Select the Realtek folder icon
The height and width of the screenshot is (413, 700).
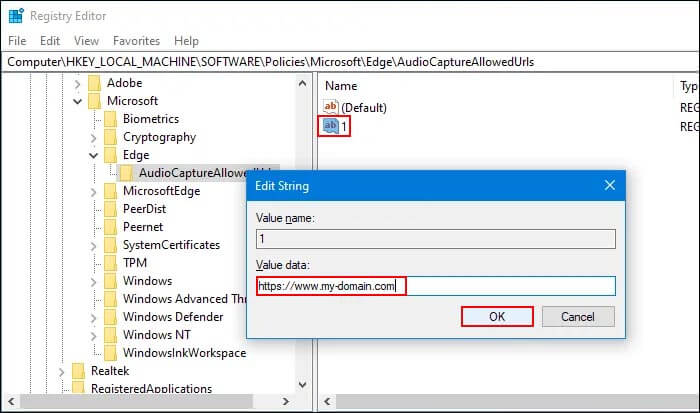[78, 371]
